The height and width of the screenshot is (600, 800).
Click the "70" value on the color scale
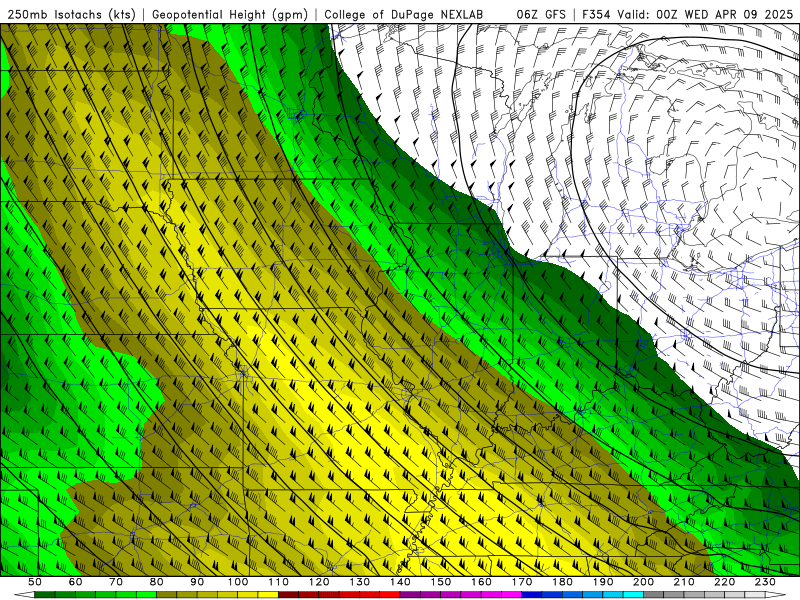tap(116, 582)
